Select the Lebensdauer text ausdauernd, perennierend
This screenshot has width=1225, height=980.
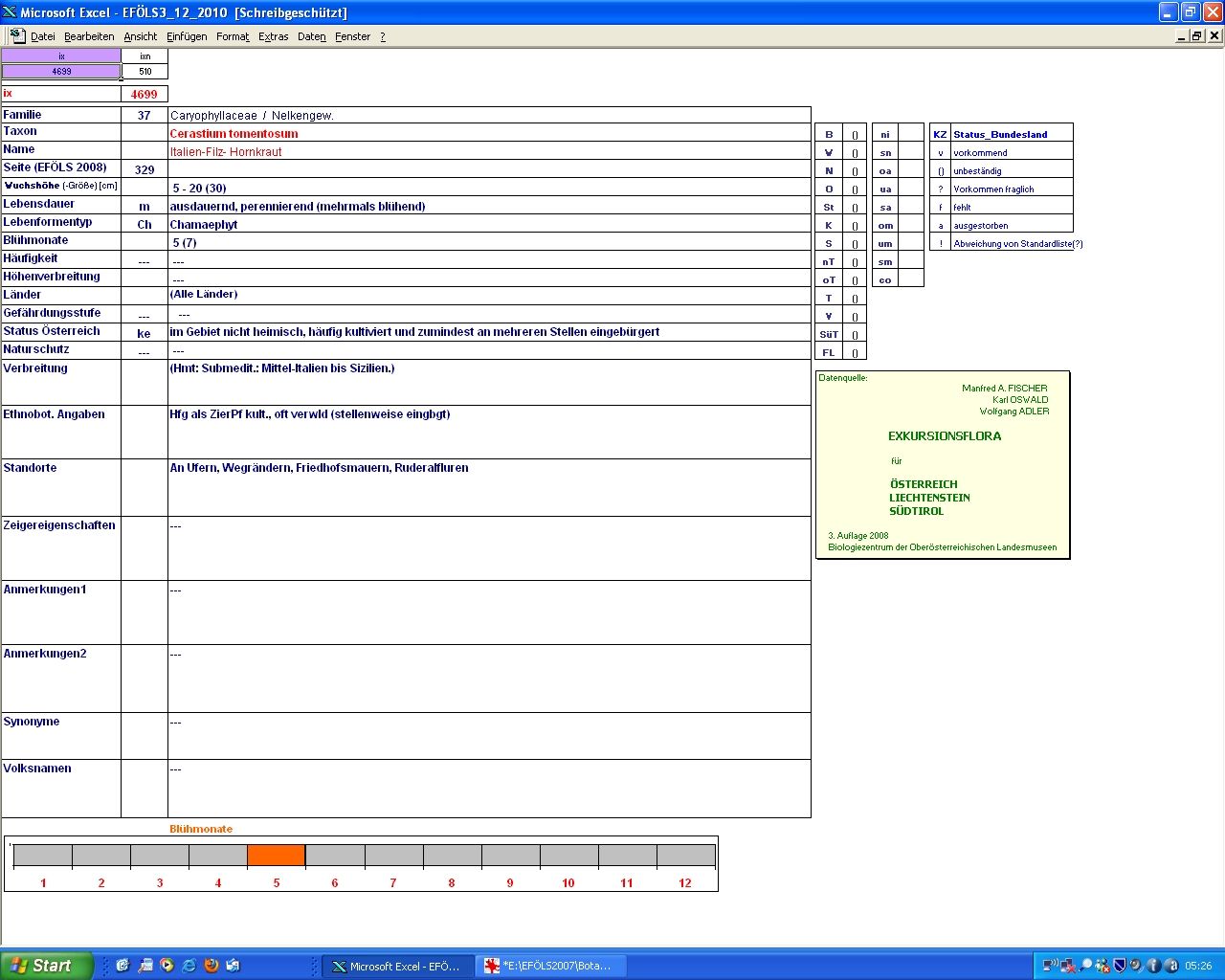[489, 206]
